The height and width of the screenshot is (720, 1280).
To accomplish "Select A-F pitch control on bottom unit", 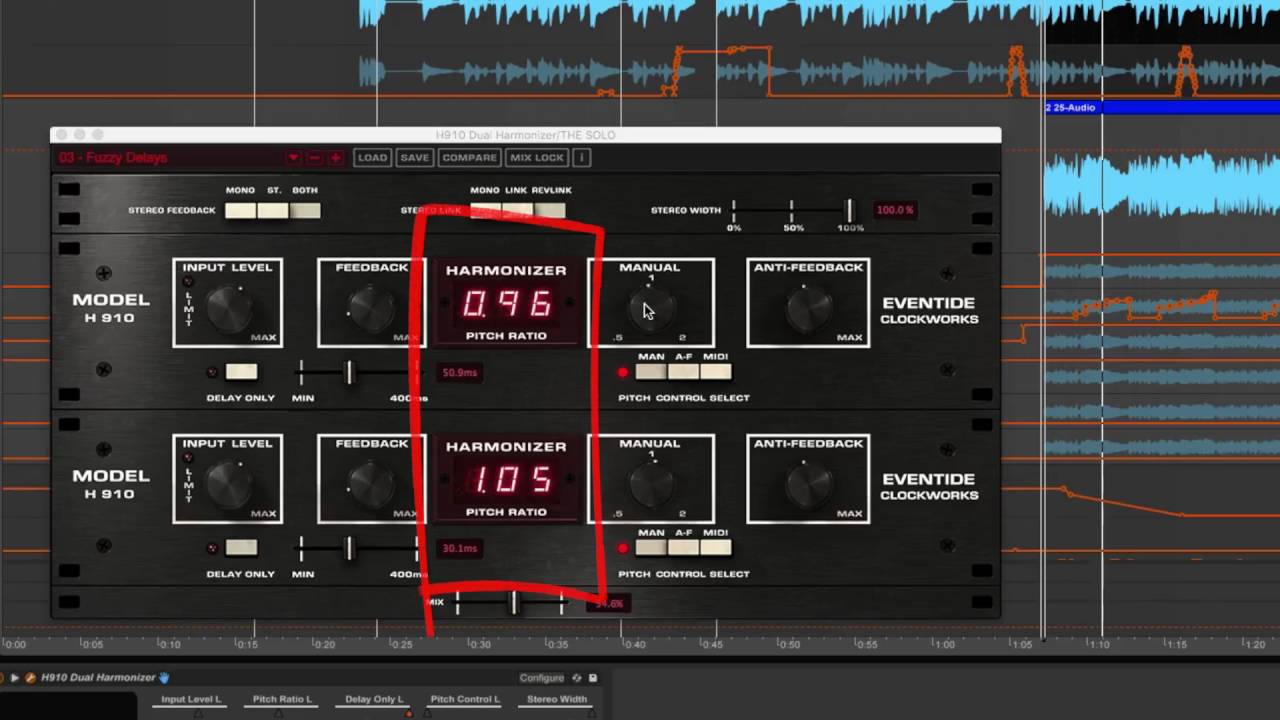I will (x=683, y=548).
